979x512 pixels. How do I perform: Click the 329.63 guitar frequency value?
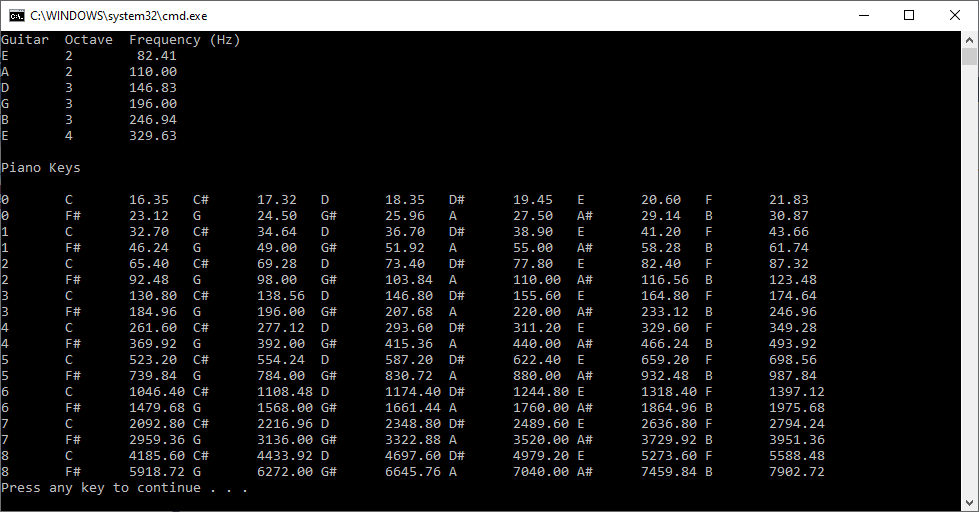coord(153,136)
